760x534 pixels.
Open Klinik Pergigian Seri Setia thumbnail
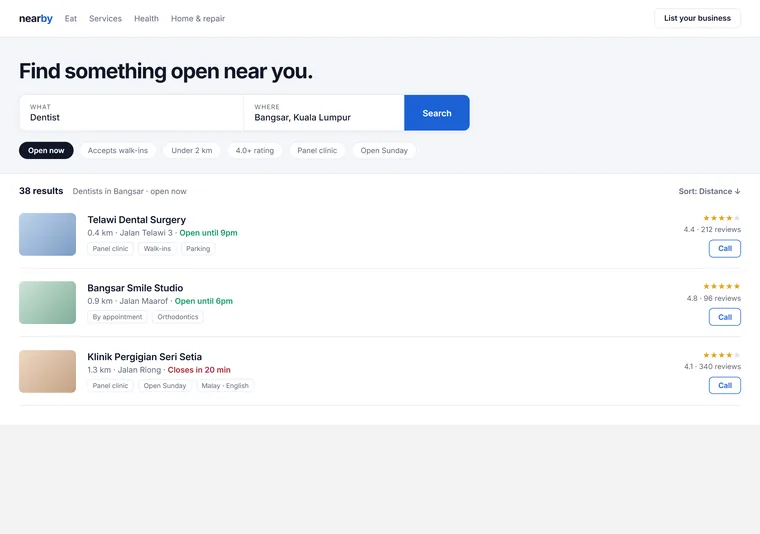(48, 371)
